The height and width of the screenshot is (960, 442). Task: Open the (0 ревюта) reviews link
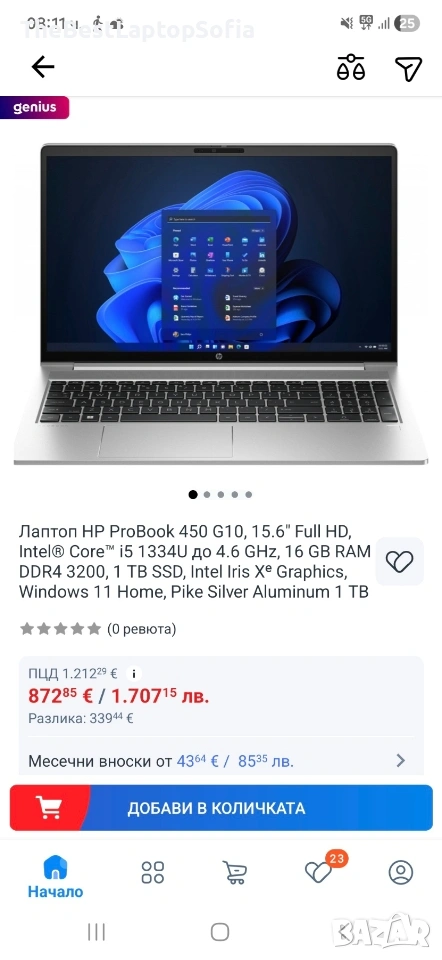(141, 629)
